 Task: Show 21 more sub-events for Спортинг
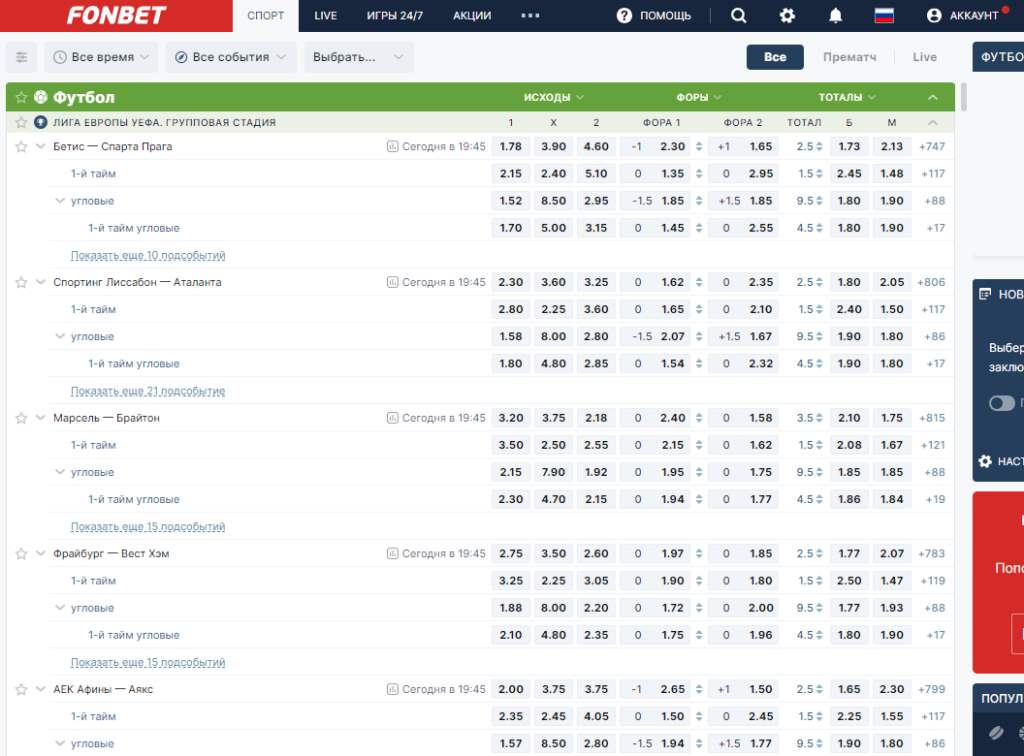148,391
